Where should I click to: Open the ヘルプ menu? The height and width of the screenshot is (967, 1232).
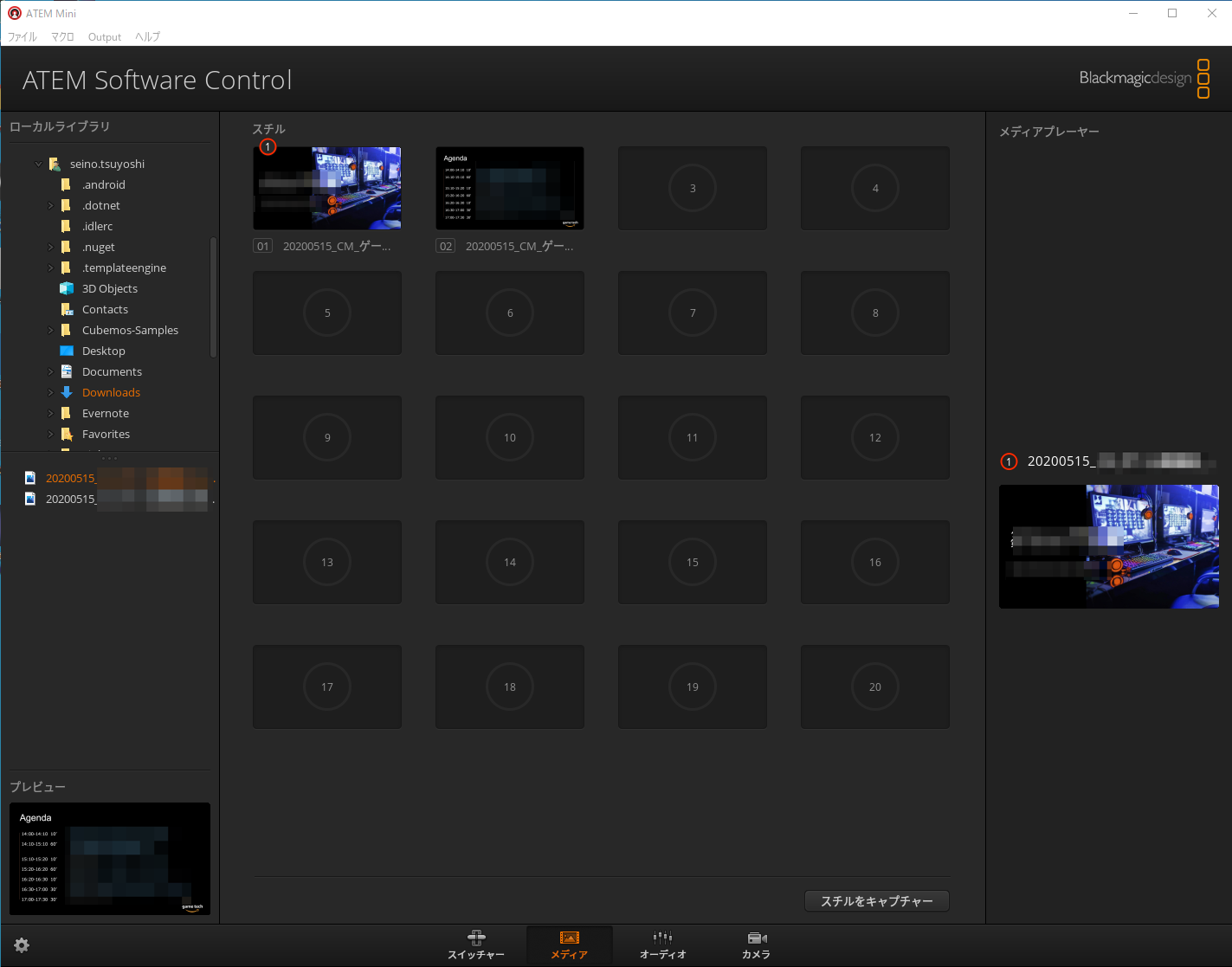tap(148, 37)
